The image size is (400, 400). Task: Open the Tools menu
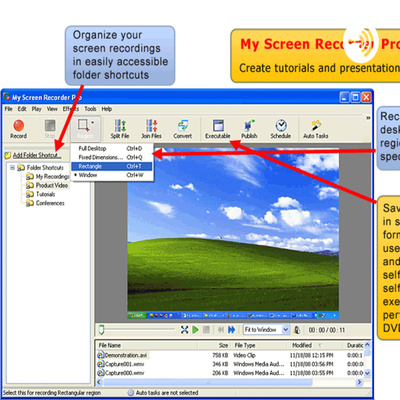90,109
